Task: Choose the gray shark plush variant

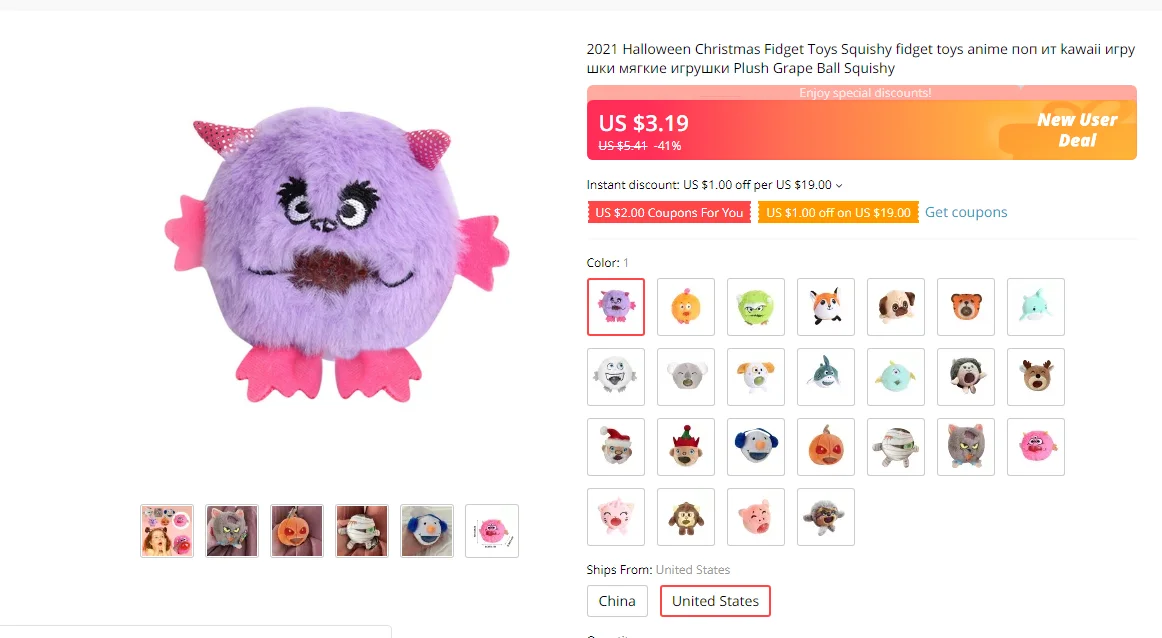Action: coord(826,377)
